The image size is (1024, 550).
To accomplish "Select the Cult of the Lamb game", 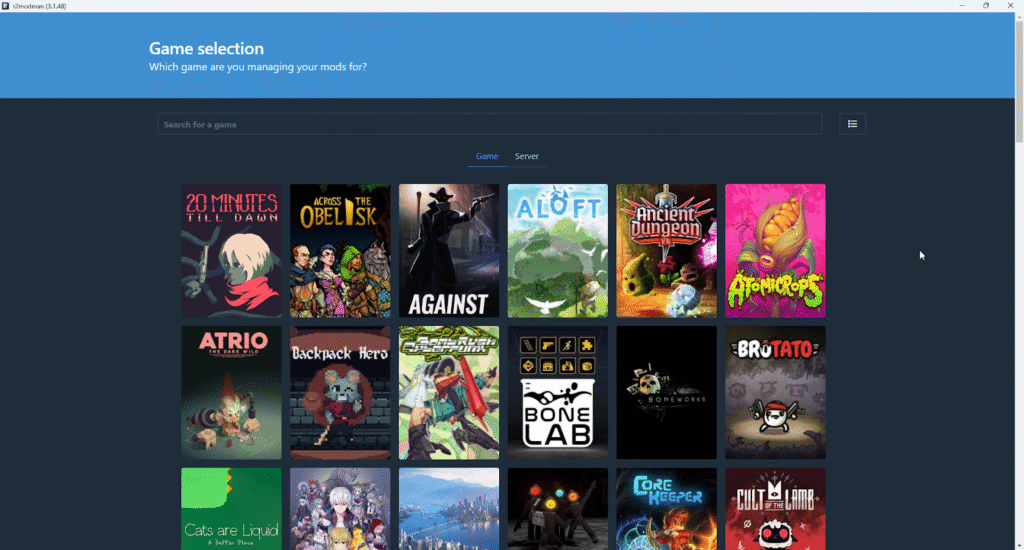I will tap(775, 509).
